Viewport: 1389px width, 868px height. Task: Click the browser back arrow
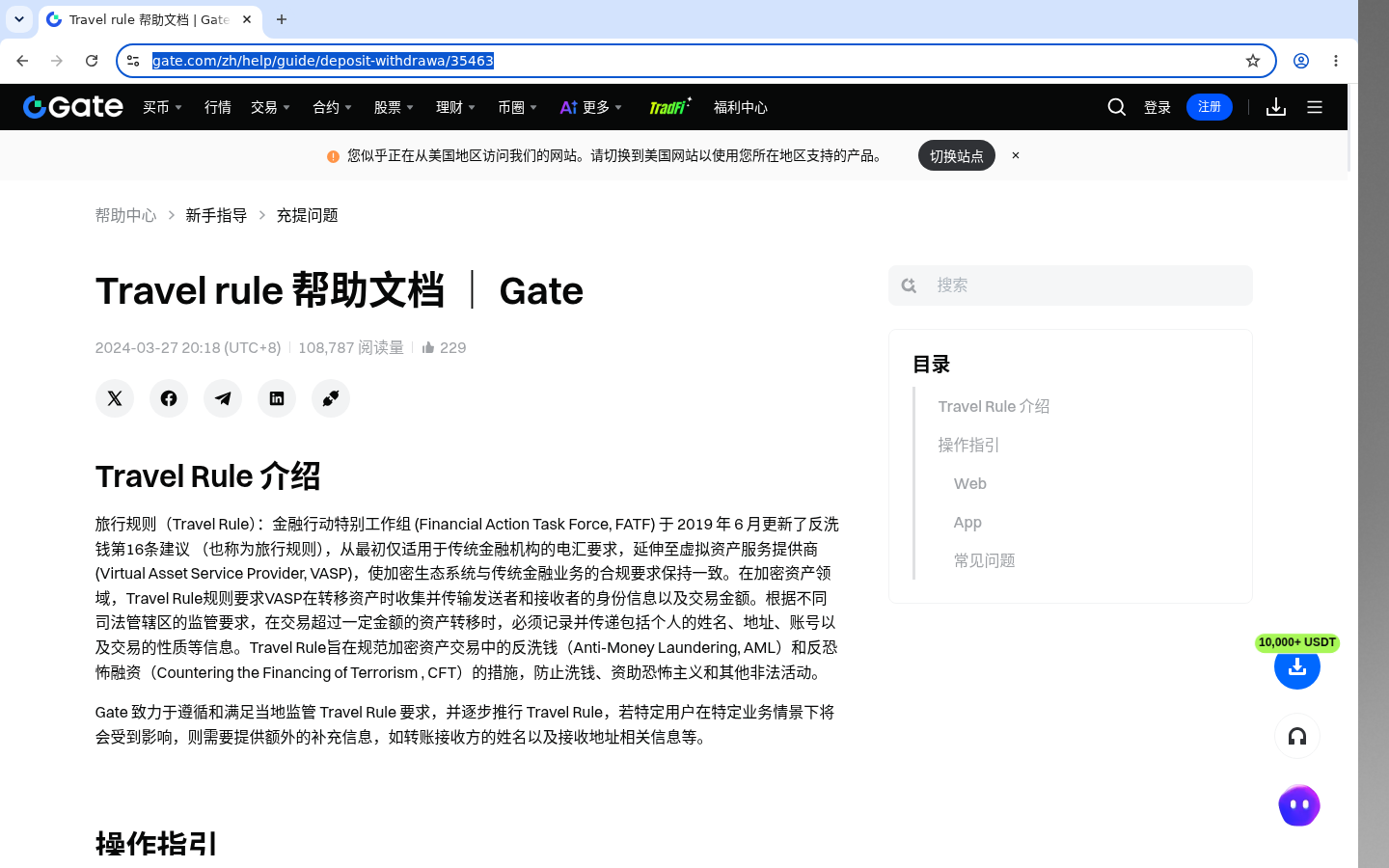pos(22,61)
